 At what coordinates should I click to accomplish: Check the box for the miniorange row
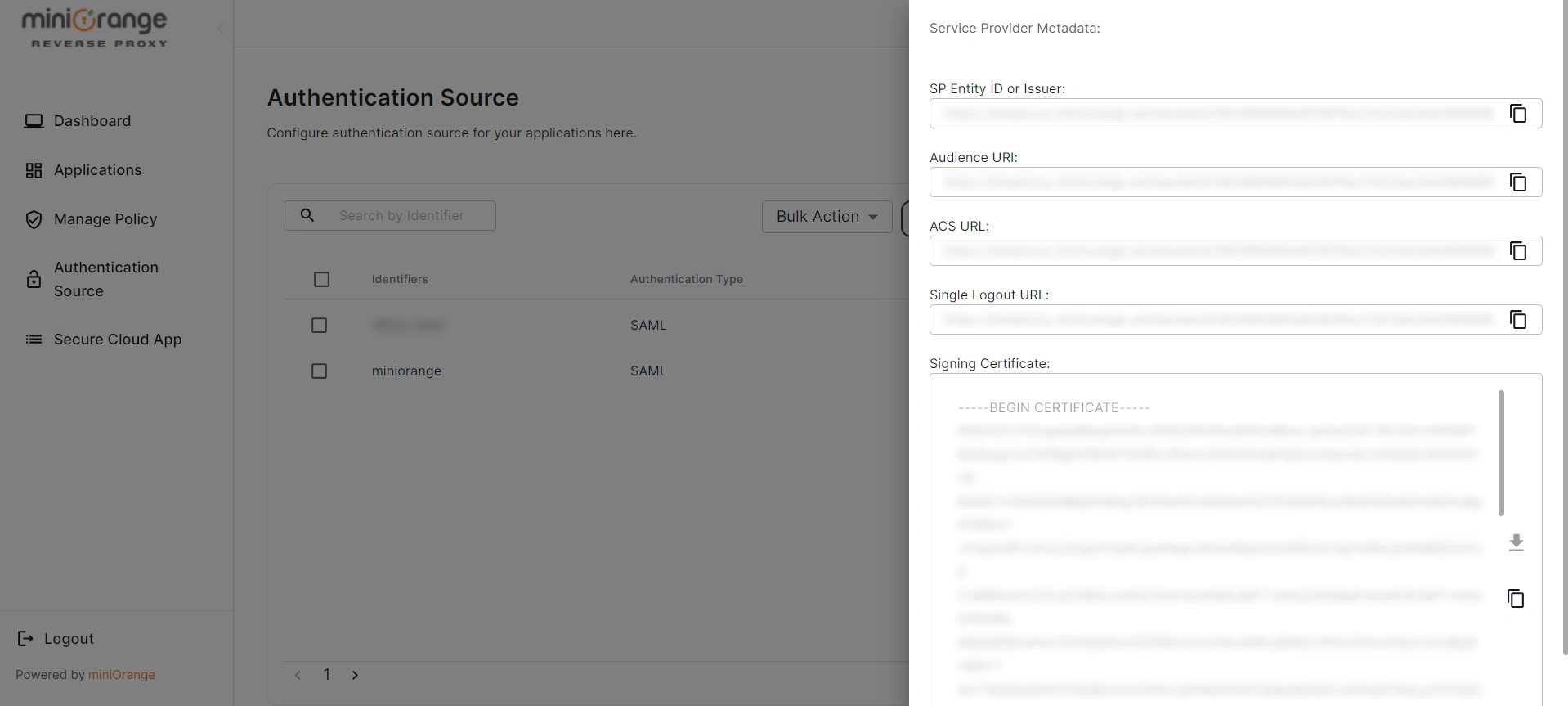[320, 371]
